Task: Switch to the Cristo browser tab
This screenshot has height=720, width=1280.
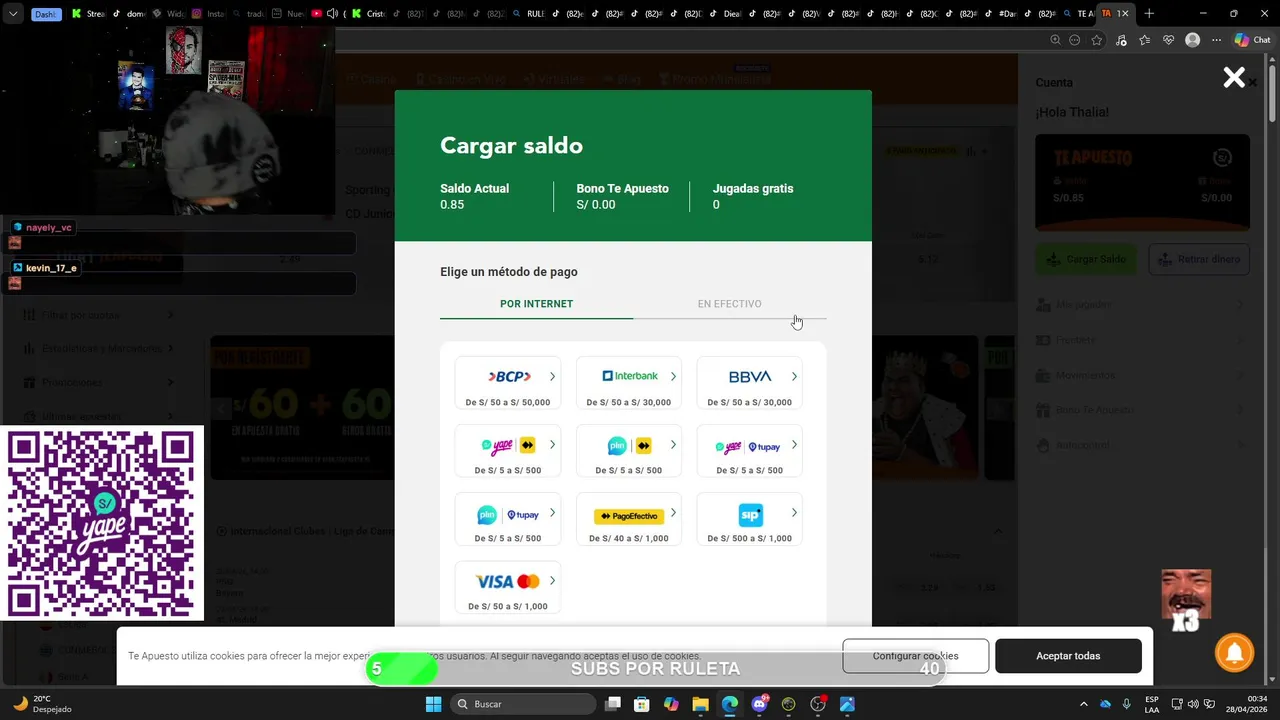Action: click(367, 14)
